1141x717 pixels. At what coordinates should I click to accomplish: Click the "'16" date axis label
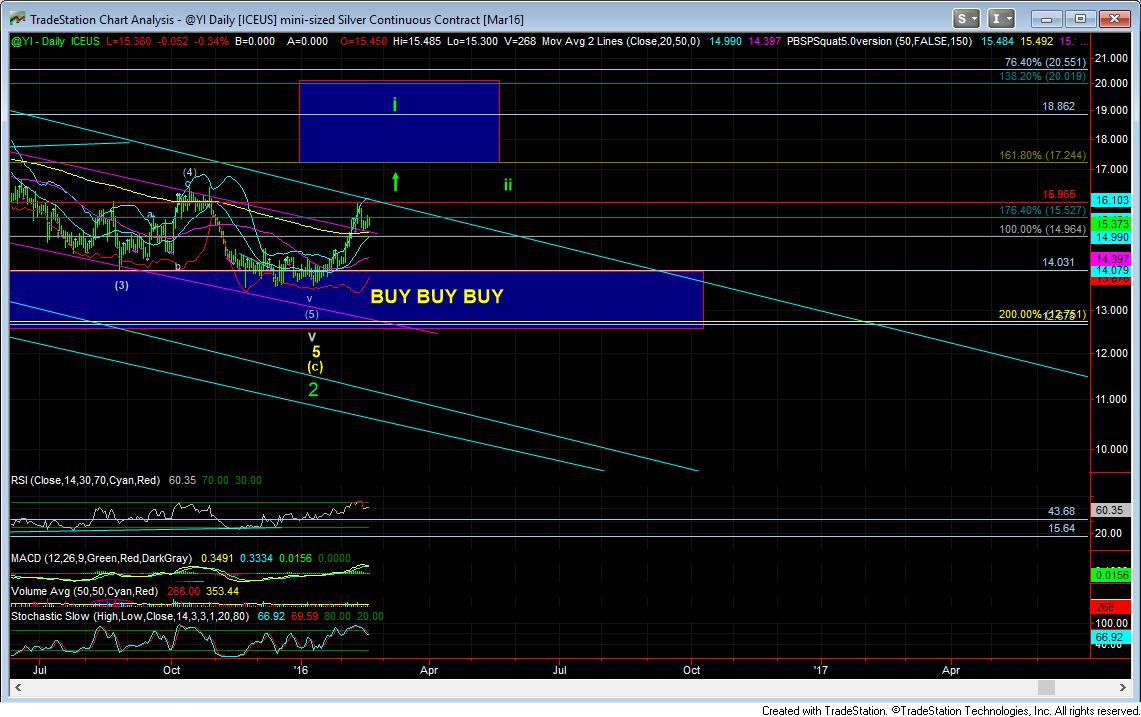pos(300,670)
